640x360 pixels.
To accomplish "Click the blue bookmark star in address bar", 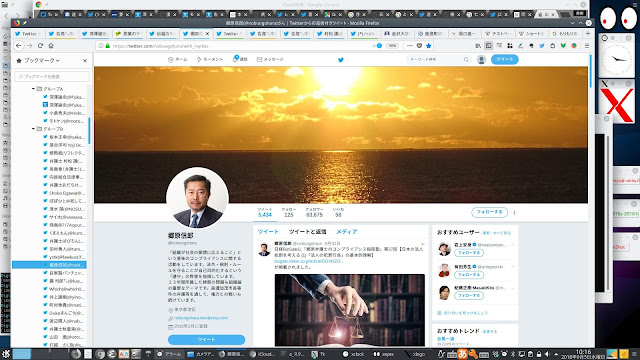I will 429,46.
